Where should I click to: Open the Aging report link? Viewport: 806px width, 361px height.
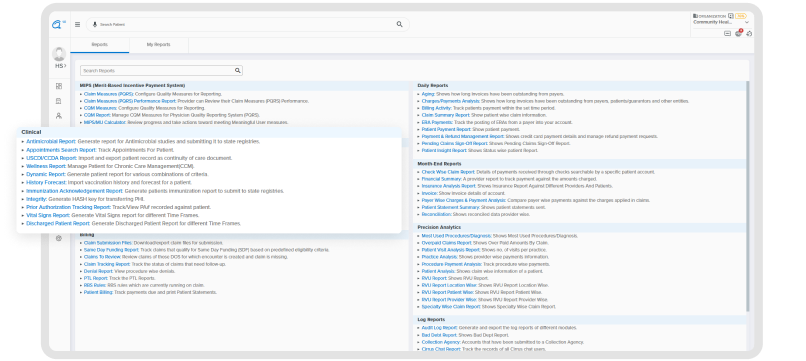pyautogui.click(x=428, y=94)
